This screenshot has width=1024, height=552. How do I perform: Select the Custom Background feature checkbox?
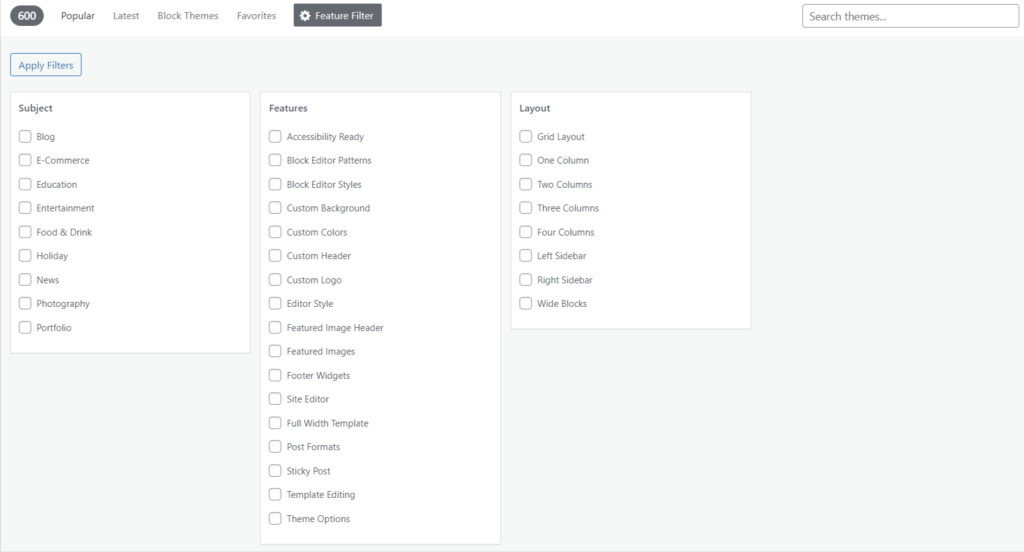275,208
